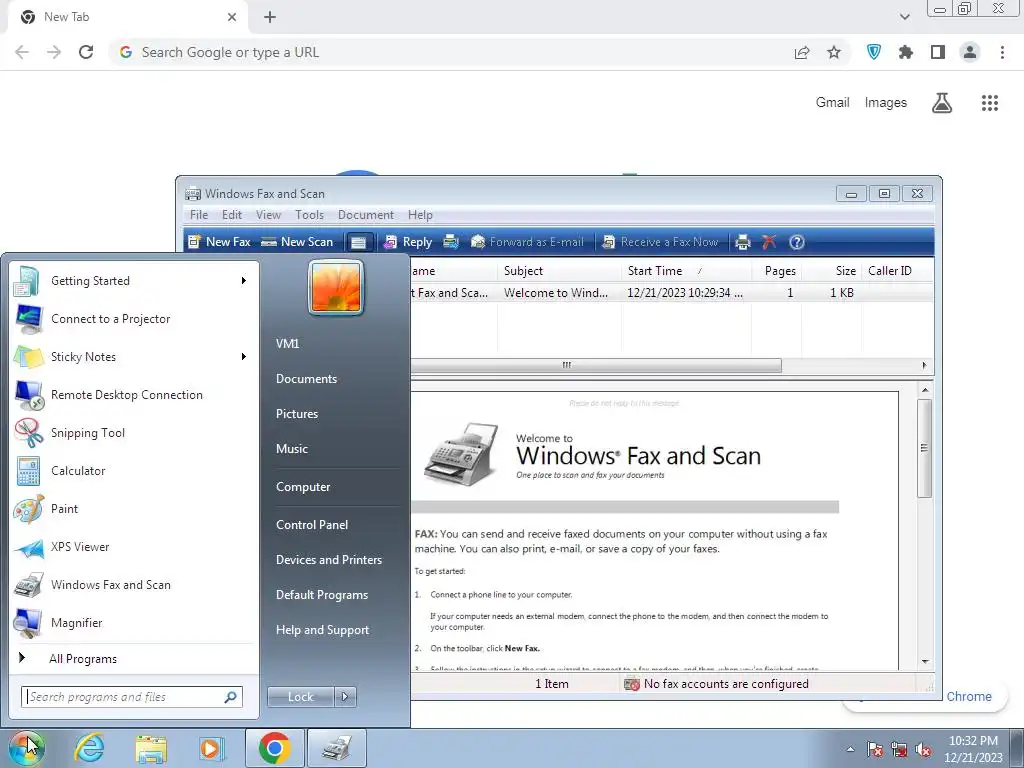Click the preview pane scroll up arrow
This screenshot has width=1024, height=768.
925,390
